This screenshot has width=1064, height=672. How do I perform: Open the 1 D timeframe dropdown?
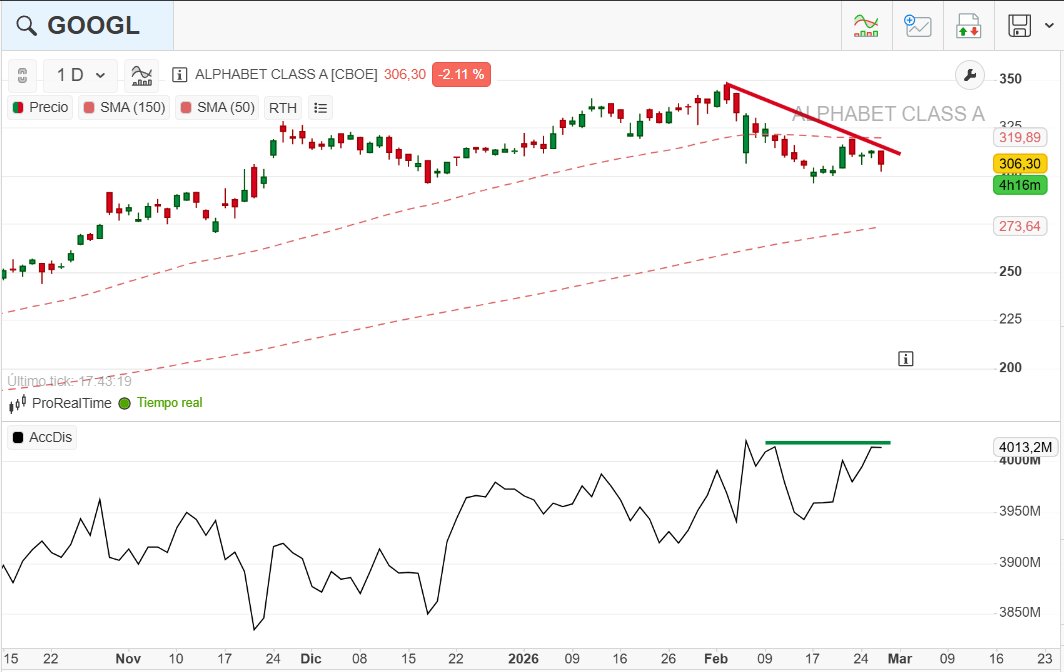coord(80,75)
